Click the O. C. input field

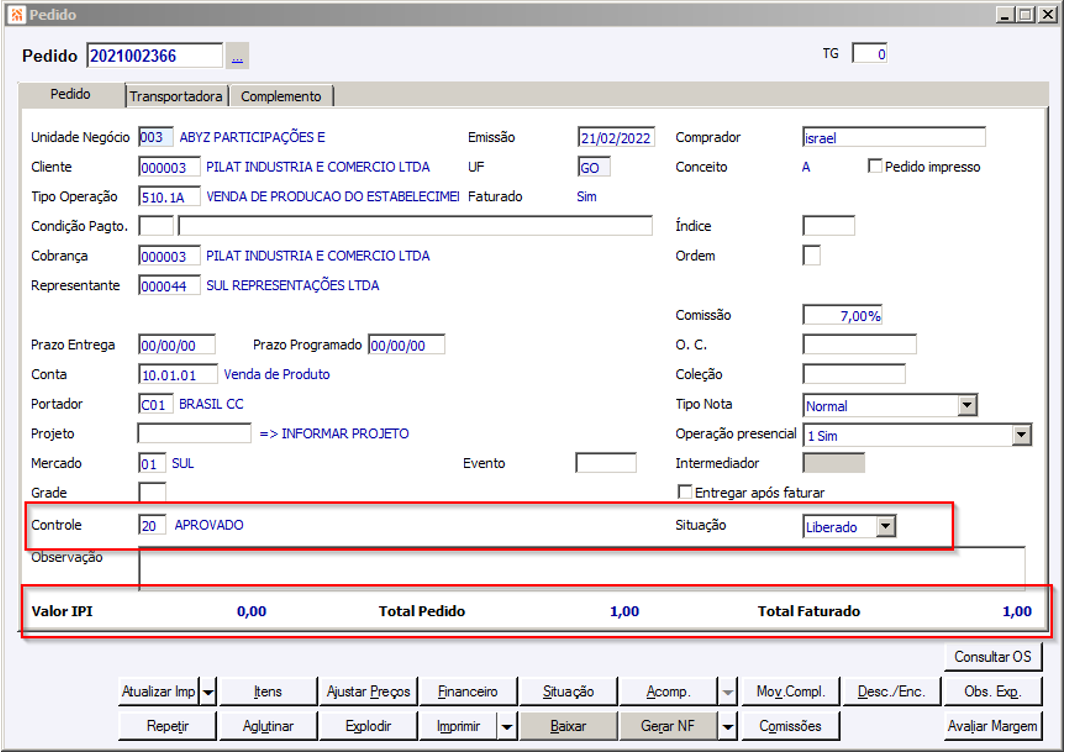(859, 345)
